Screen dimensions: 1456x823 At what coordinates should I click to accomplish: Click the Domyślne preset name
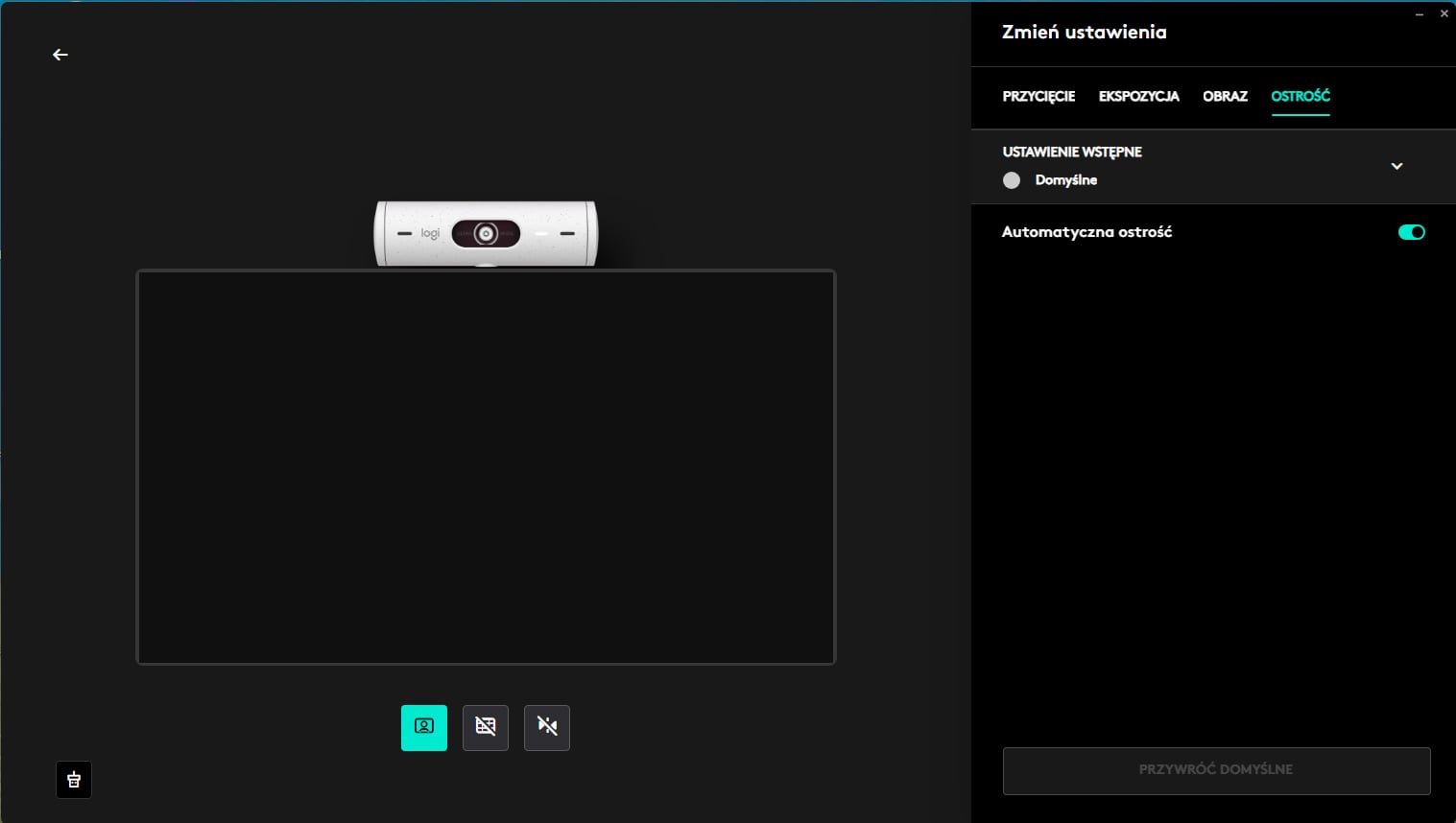click(1066, 180)
